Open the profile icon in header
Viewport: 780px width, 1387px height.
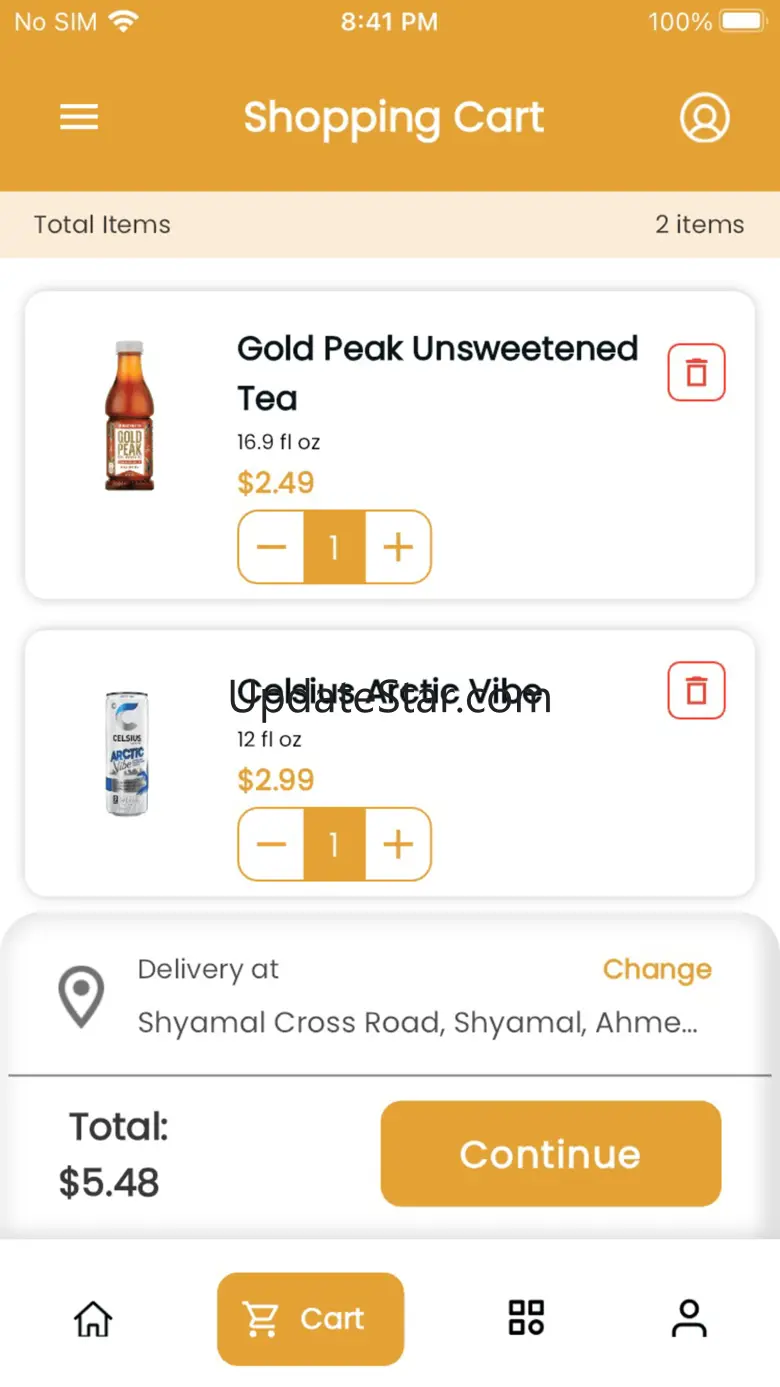[704, 118]
